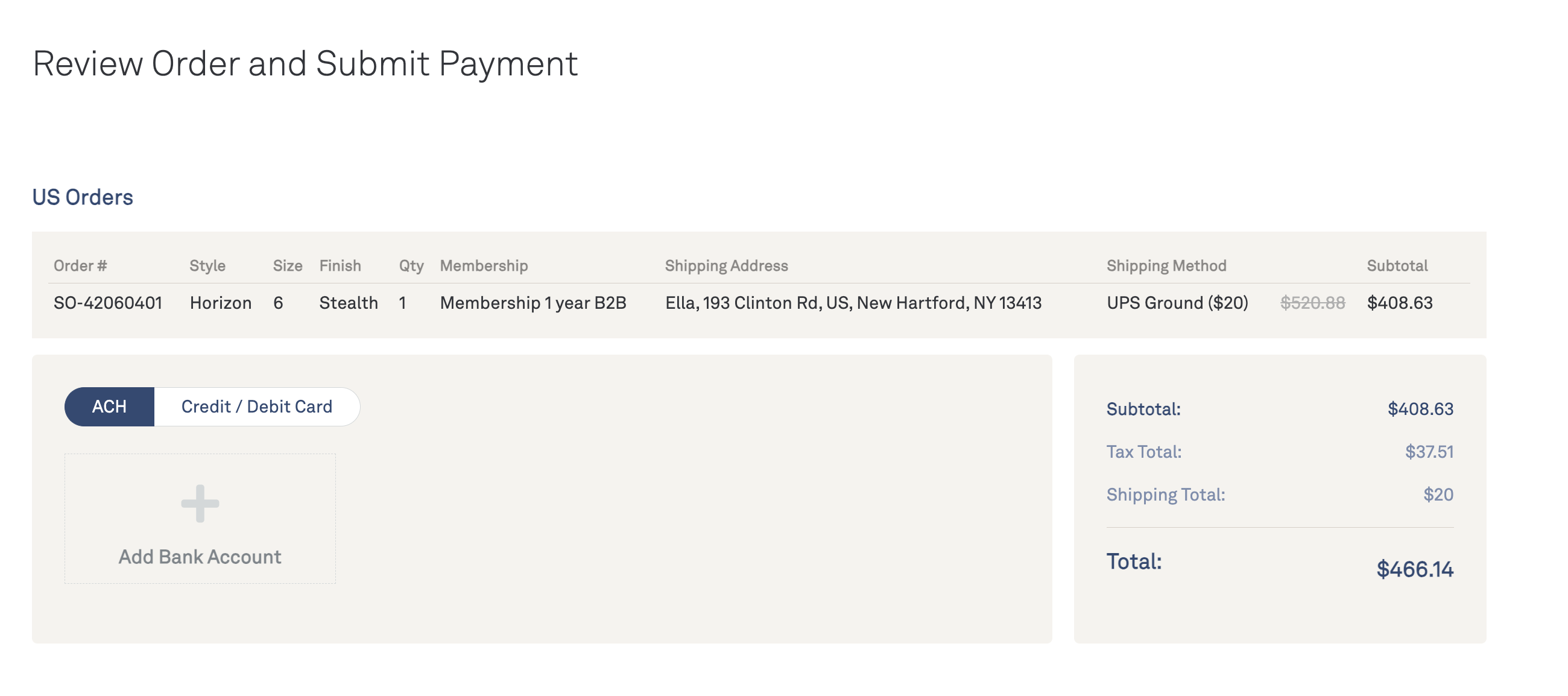This screenshot has width=1568, height=696.
Task: Click the Membership column header
Action: click(484, 265)
